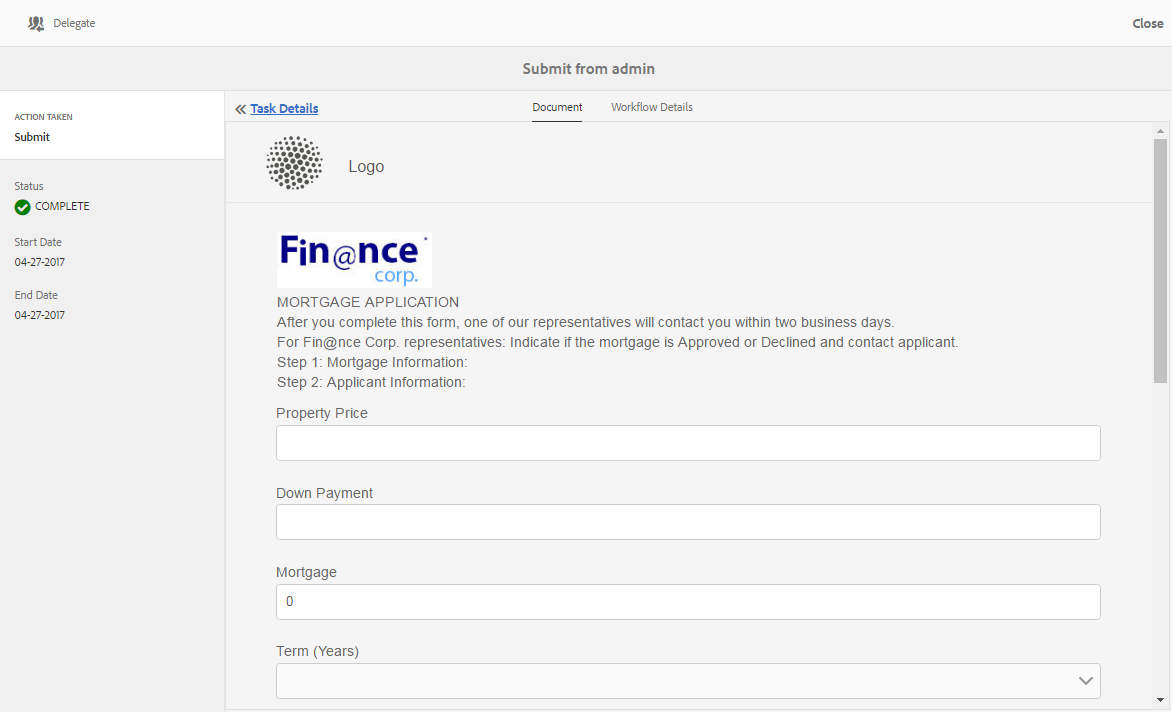The height and width of the screenshot is (712, 1172).
Task: Click the vertical scrollbar thumb
Action: pyautogui.click(x=1160, y=261)
